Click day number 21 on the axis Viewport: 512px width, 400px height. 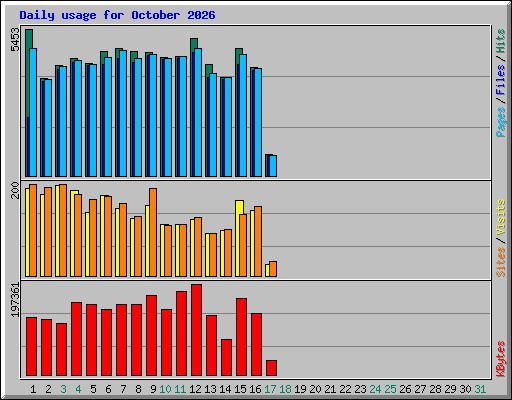(x=330, y=389)
